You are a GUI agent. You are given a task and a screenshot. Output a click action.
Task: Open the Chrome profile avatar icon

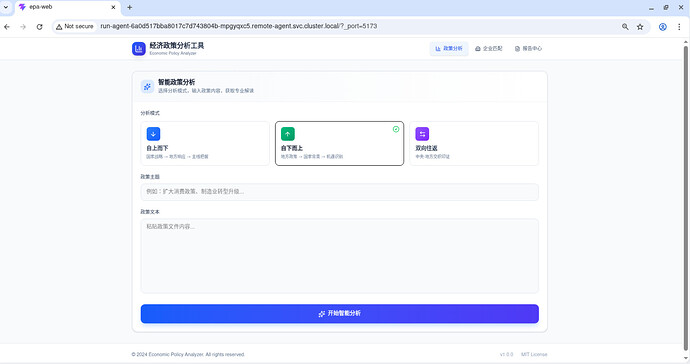click(662, 27)
